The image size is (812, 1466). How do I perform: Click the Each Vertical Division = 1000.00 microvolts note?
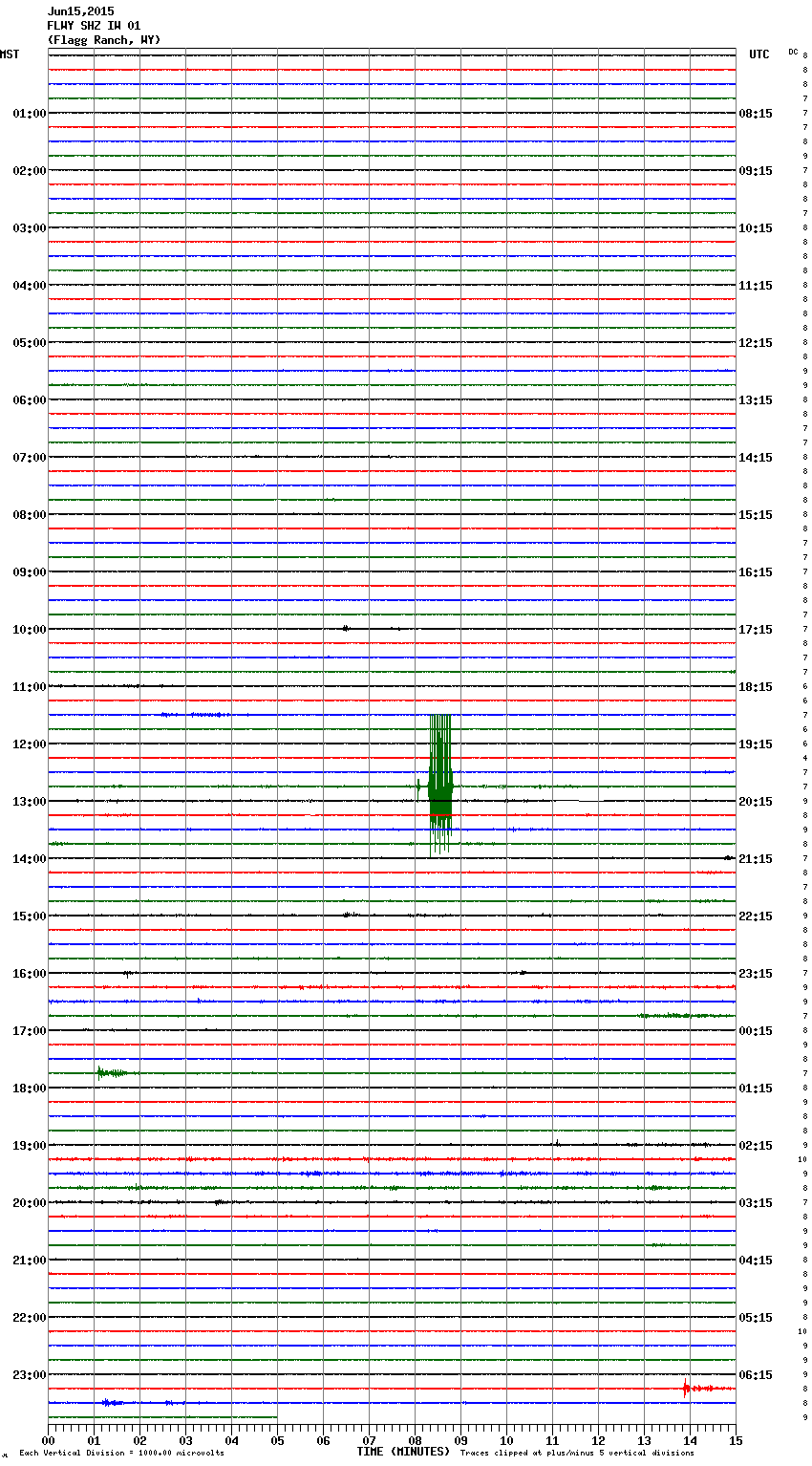pyautogui.click(x=121, y=1453)
